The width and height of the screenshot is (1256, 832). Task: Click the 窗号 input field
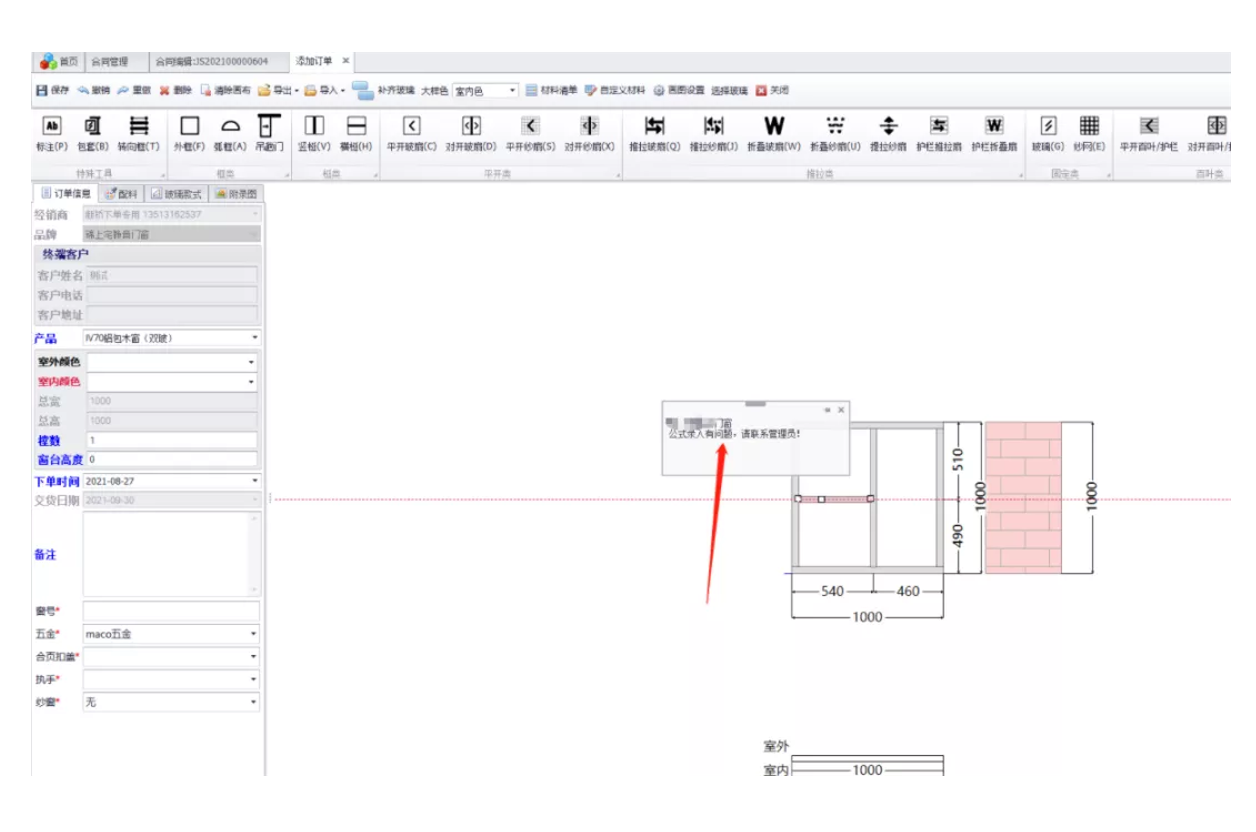click(170, 610)
